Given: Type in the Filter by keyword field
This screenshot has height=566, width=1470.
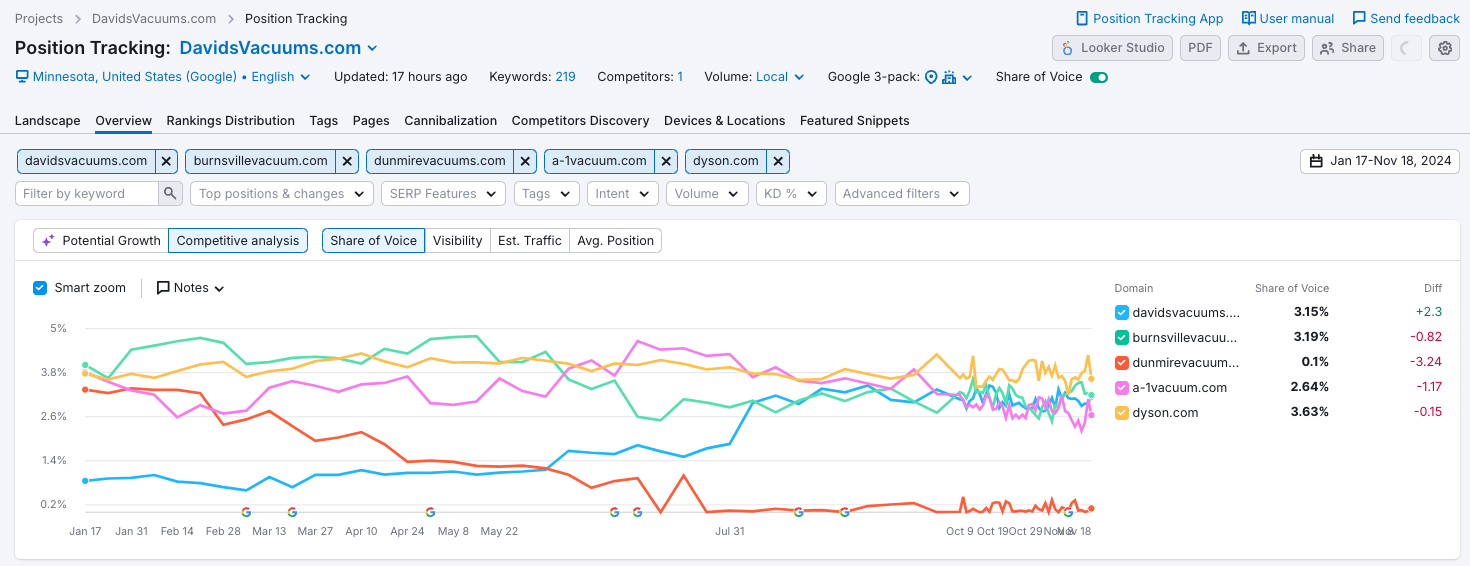Looking at the screenshot, I should pyautogui.click(x=87, y=194).
